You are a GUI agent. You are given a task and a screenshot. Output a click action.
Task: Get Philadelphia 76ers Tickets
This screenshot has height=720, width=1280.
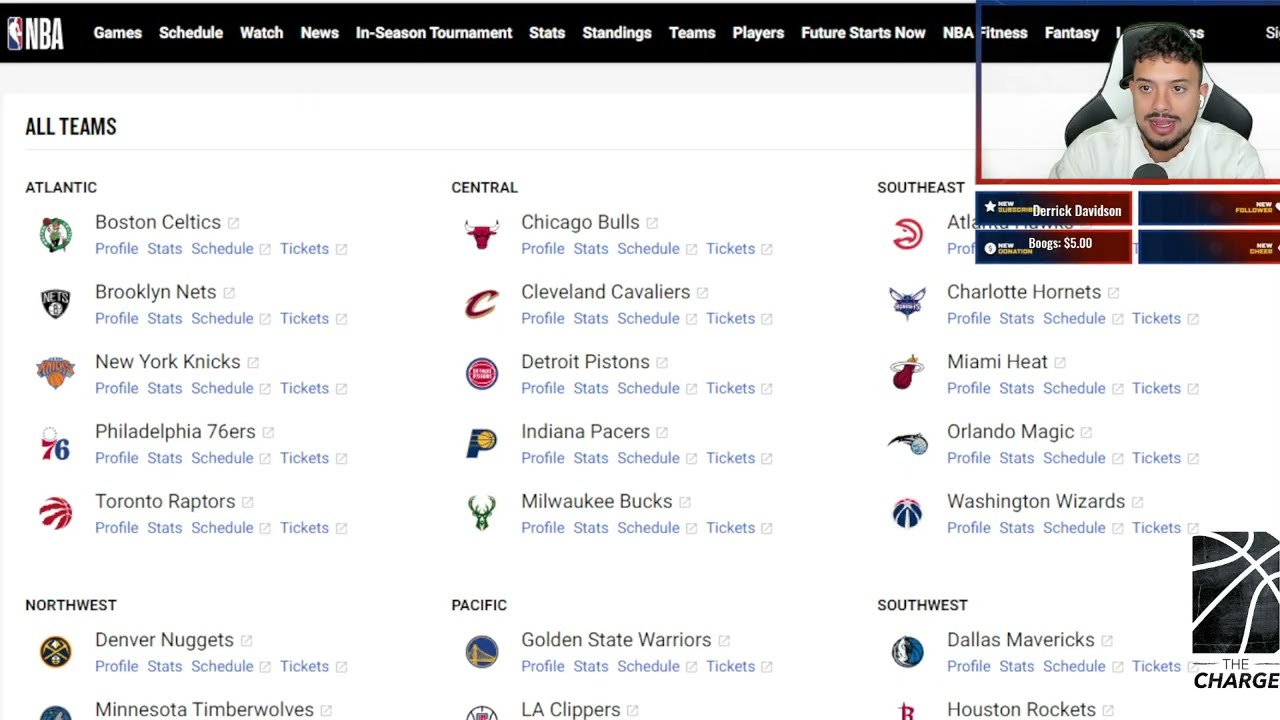pos(304,458)
